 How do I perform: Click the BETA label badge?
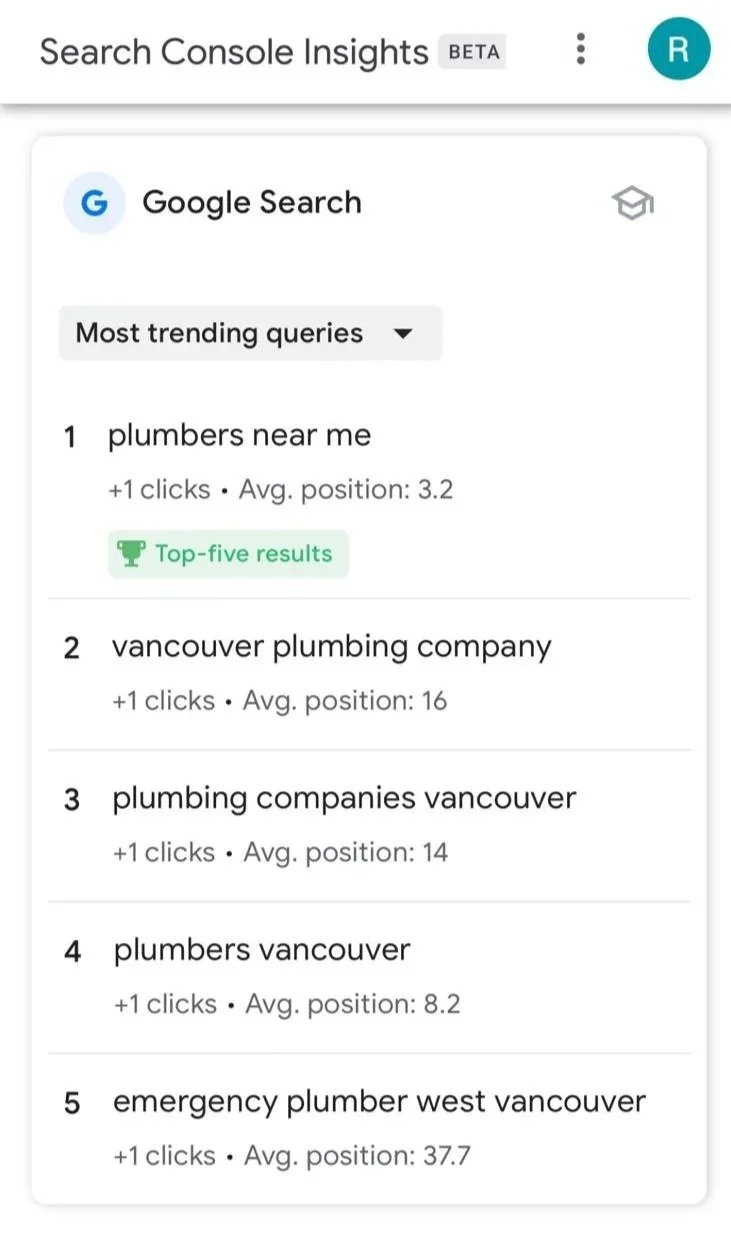(473, 52)
